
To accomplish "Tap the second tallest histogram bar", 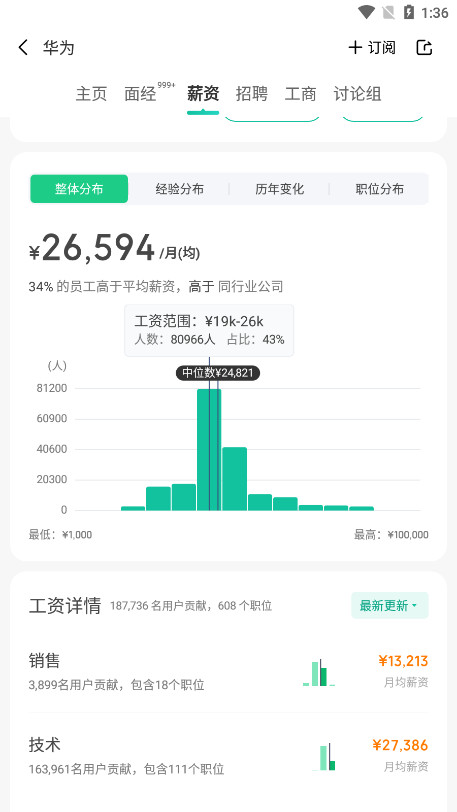I will click(235, 479).
